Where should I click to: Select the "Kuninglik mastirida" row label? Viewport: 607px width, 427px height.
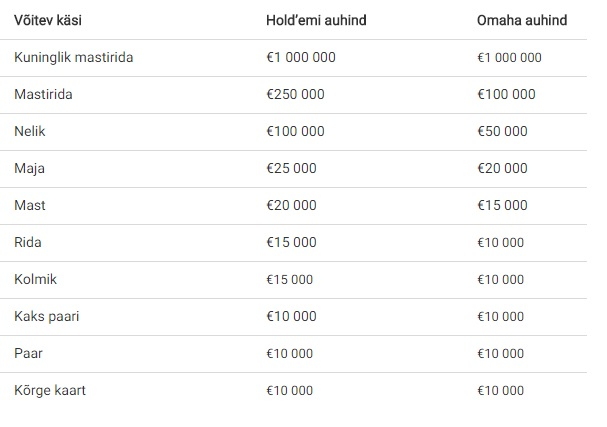[74, 58]
